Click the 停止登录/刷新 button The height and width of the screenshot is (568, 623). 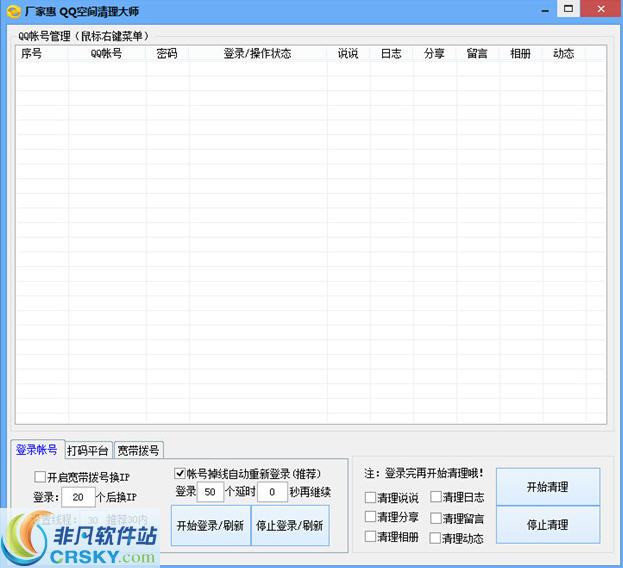point(290,525)
